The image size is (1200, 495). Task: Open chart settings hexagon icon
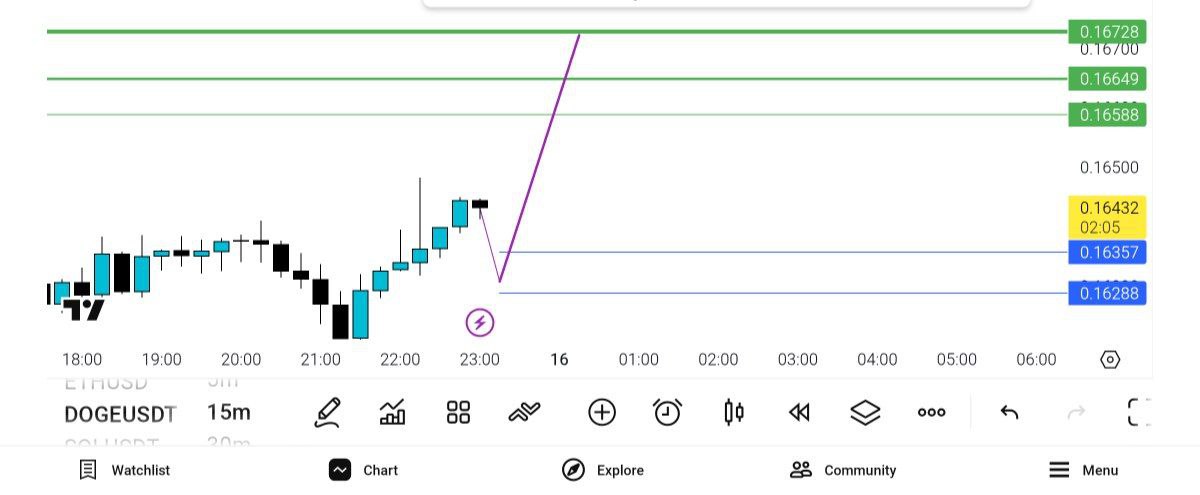coord(1109,360)
